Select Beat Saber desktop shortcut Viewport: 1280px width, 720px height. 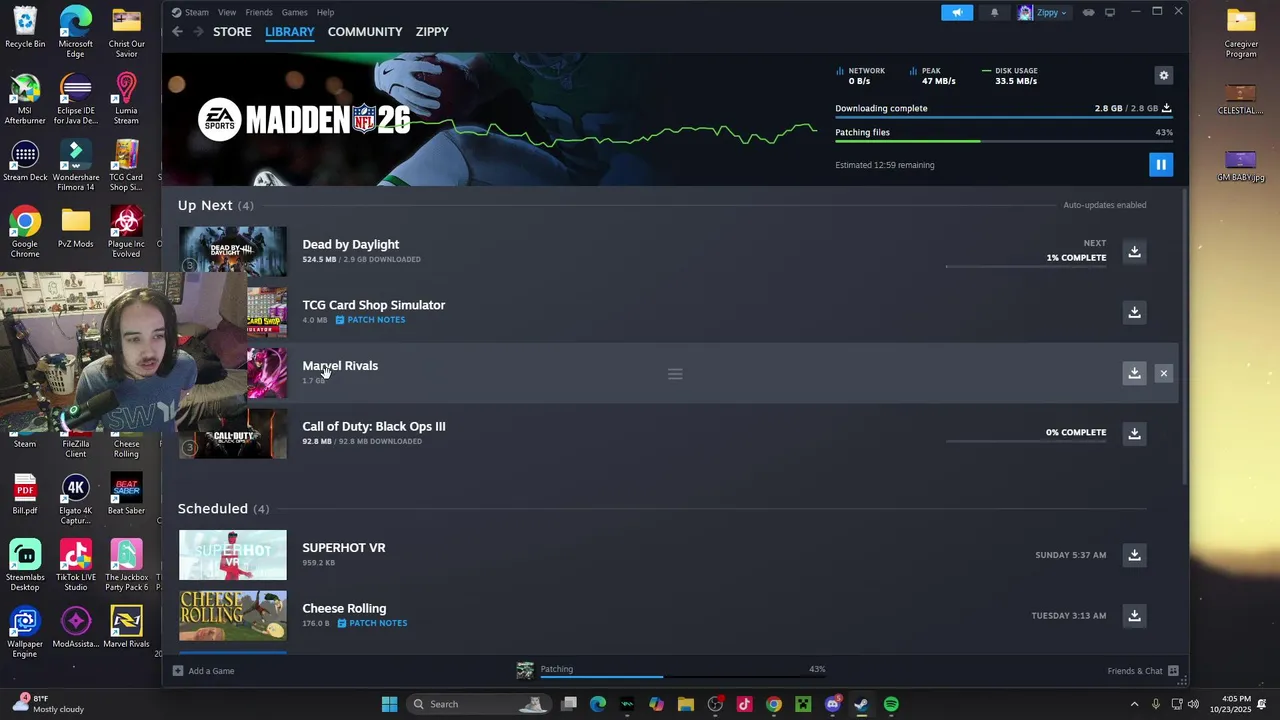point(126,495)
